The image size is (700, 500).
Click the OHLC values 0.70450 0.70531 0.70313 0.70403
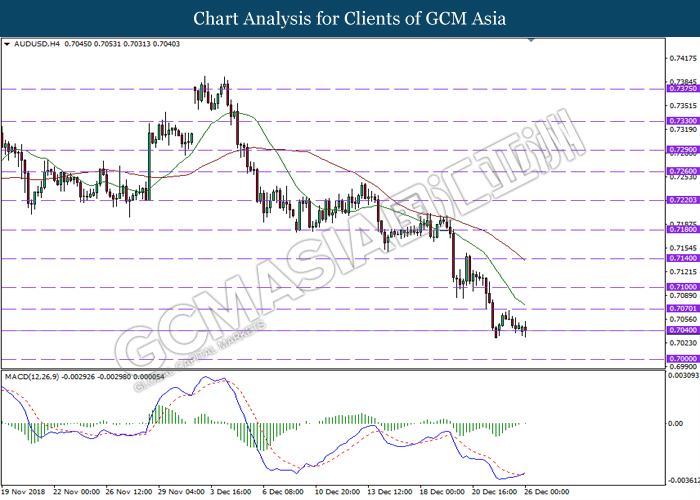122,44
